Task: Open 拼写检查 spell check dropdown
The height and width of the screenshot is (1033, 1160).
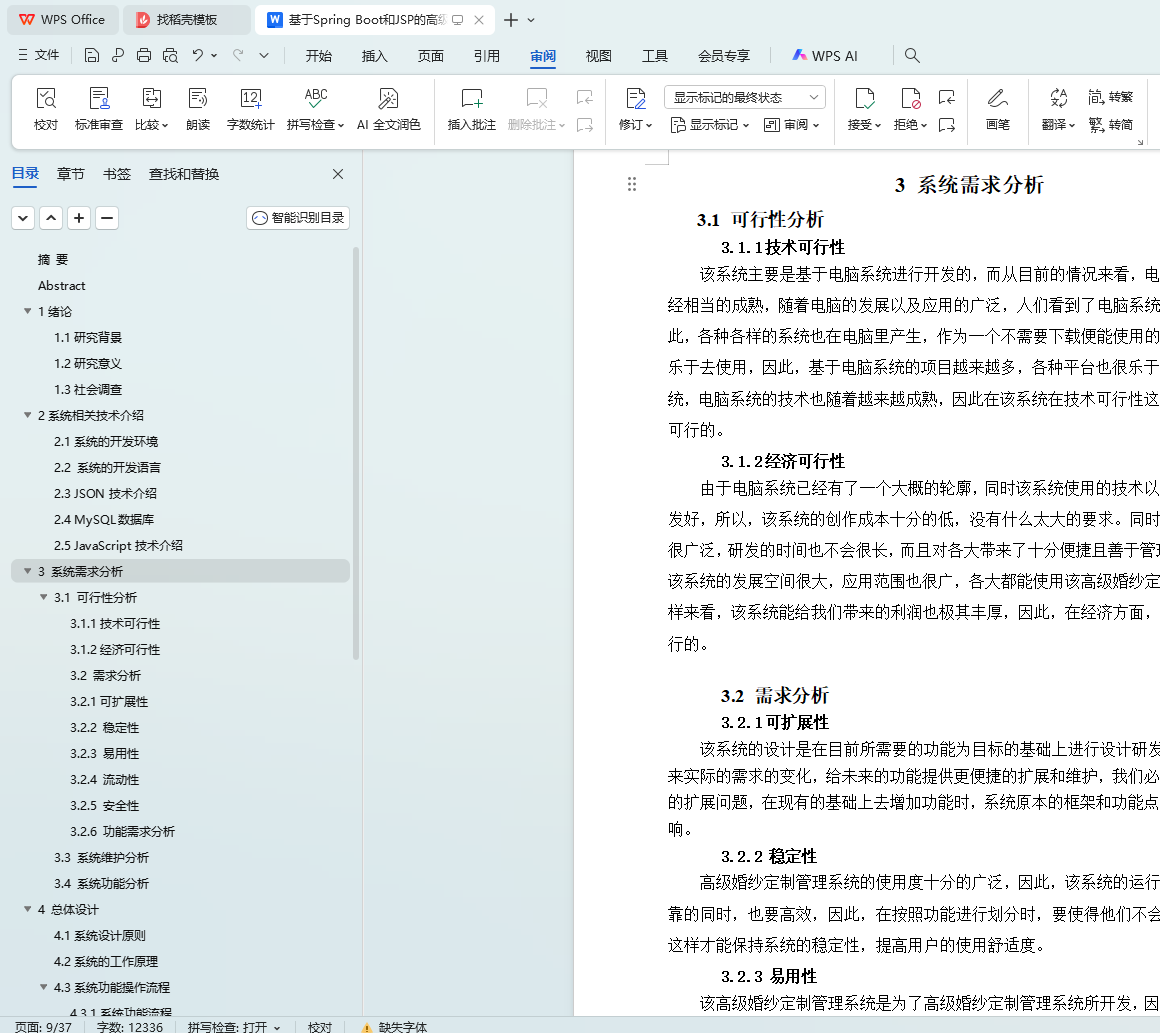Action: point(315,109)
